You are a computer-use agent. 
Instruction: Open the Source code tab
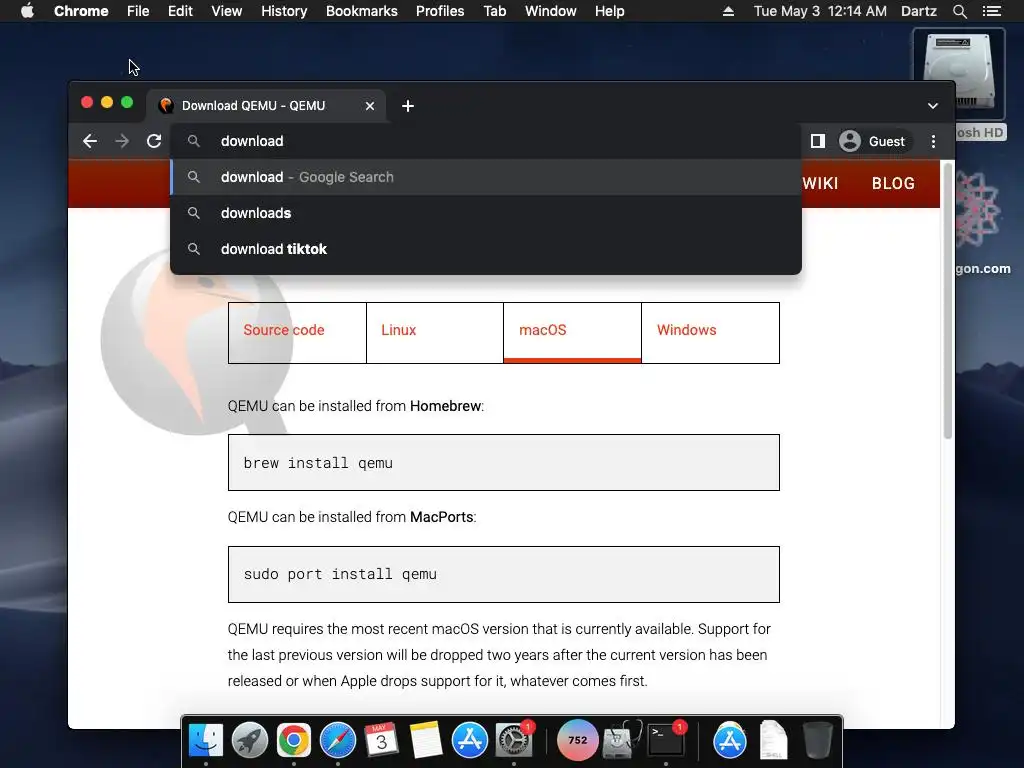point(297,332)
